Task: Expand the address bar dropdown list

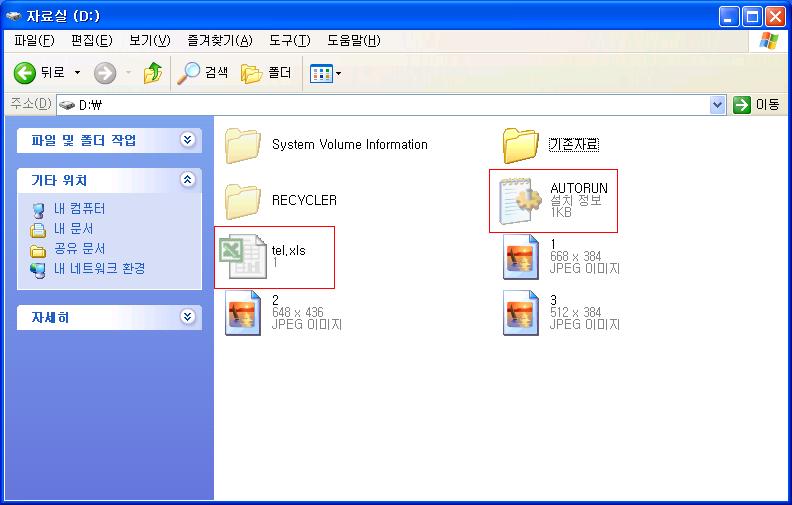Action: coord(717,105)
